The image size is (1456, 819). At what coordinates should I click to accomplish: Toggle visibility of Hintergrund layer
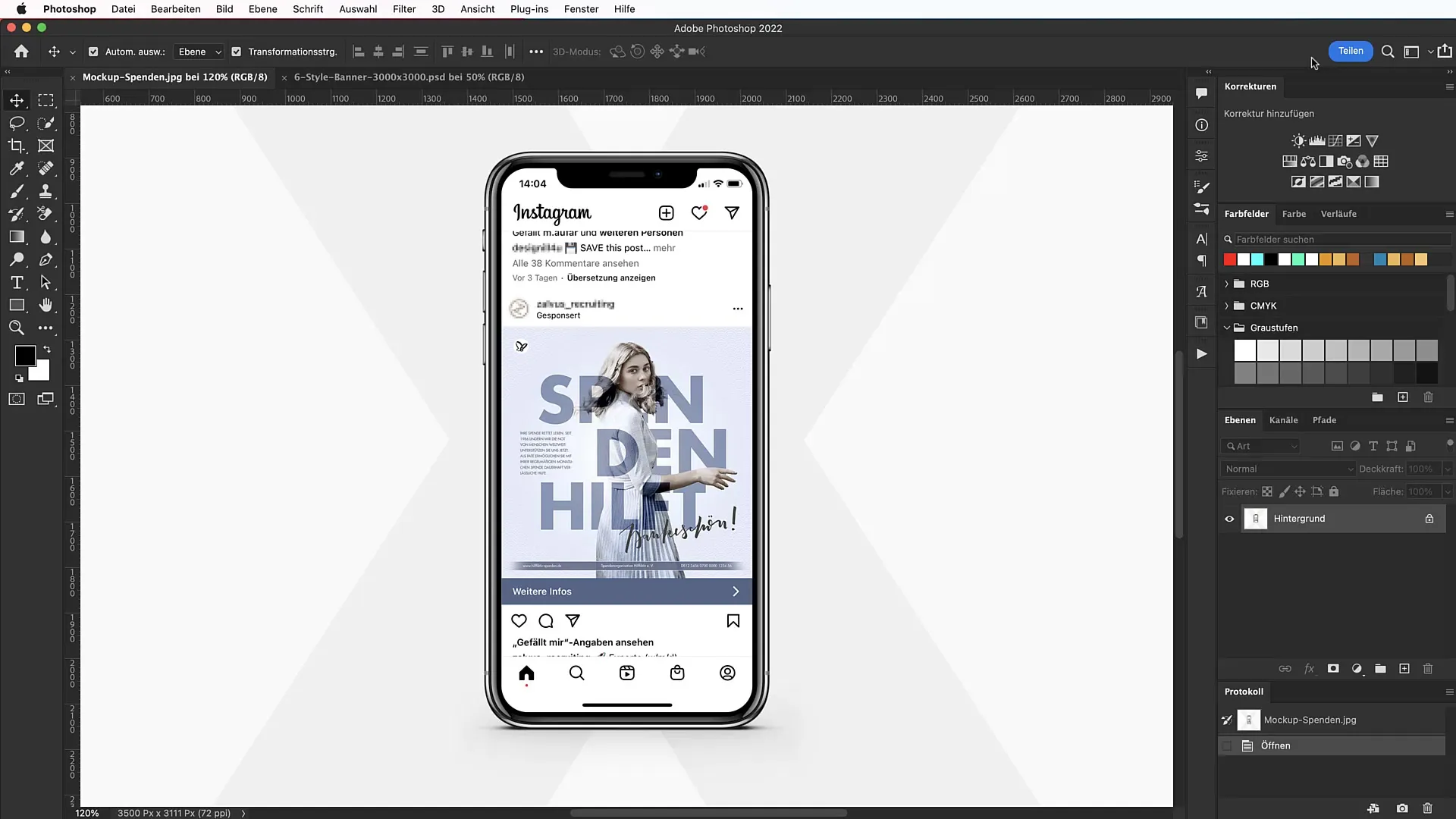[x=1229, y=518]
